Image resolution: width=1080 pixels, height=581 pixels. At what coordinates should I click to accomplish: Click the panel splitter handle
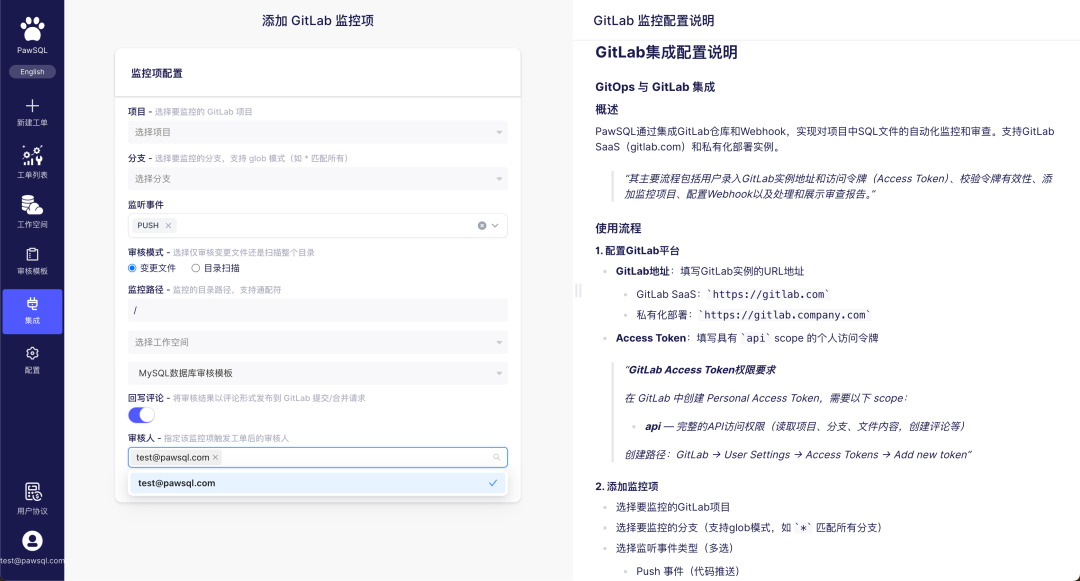coord(578,290)
